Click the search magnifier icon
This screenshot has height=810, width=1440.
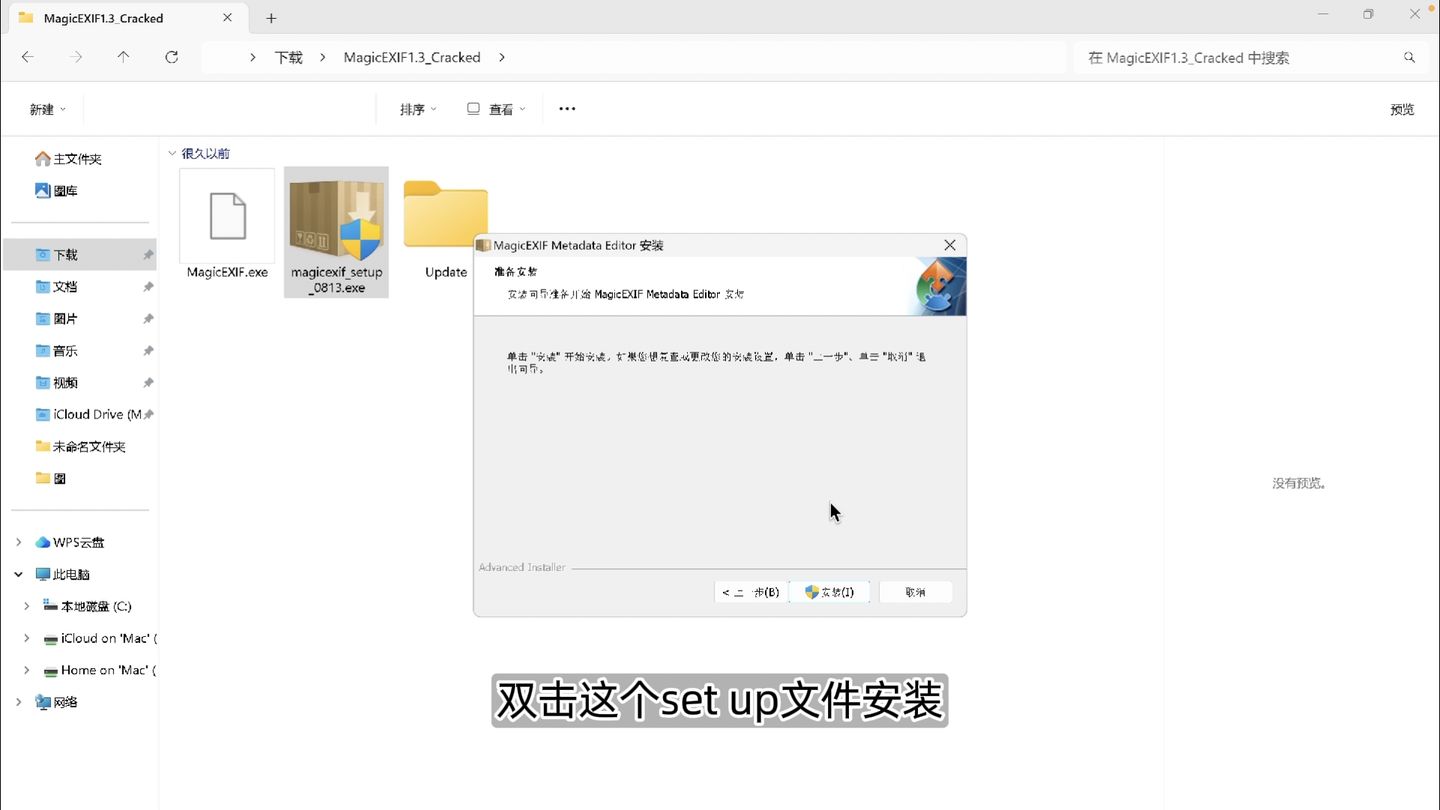(1409, 57)
